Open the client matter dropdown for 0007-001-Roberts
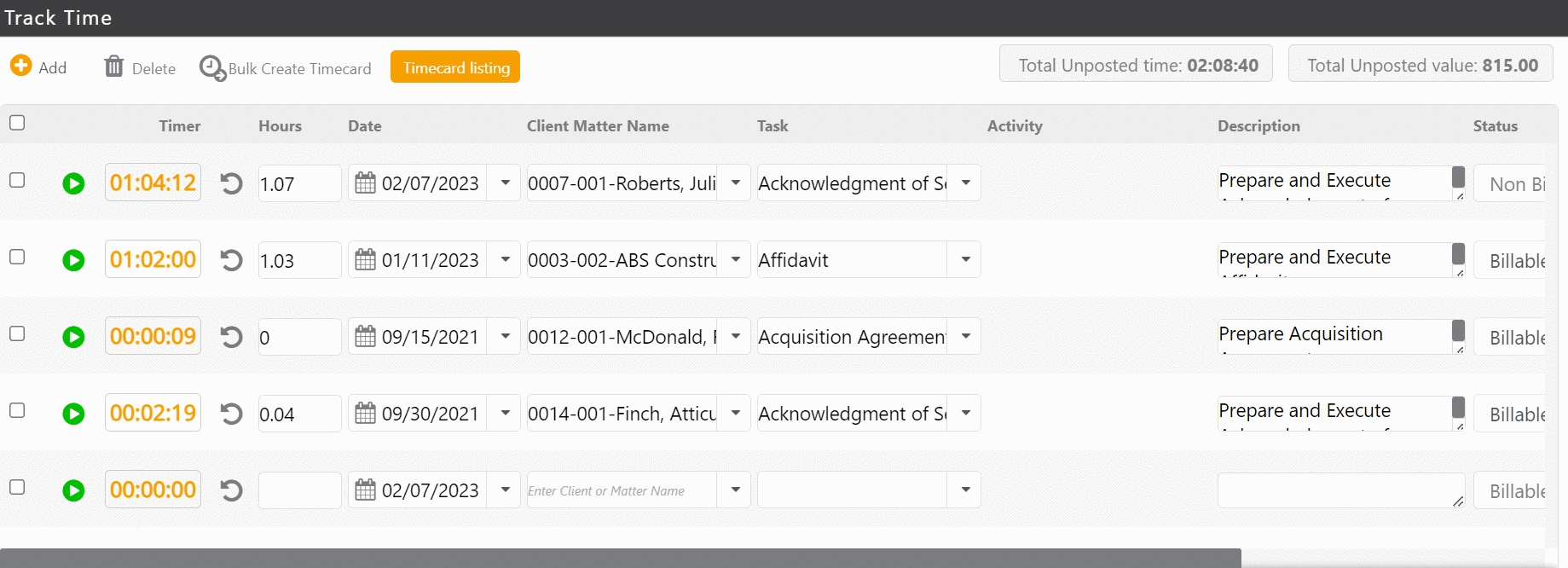Image resolution: width=1568 pixels, height=568 pixels. click(x=734, y=183)
